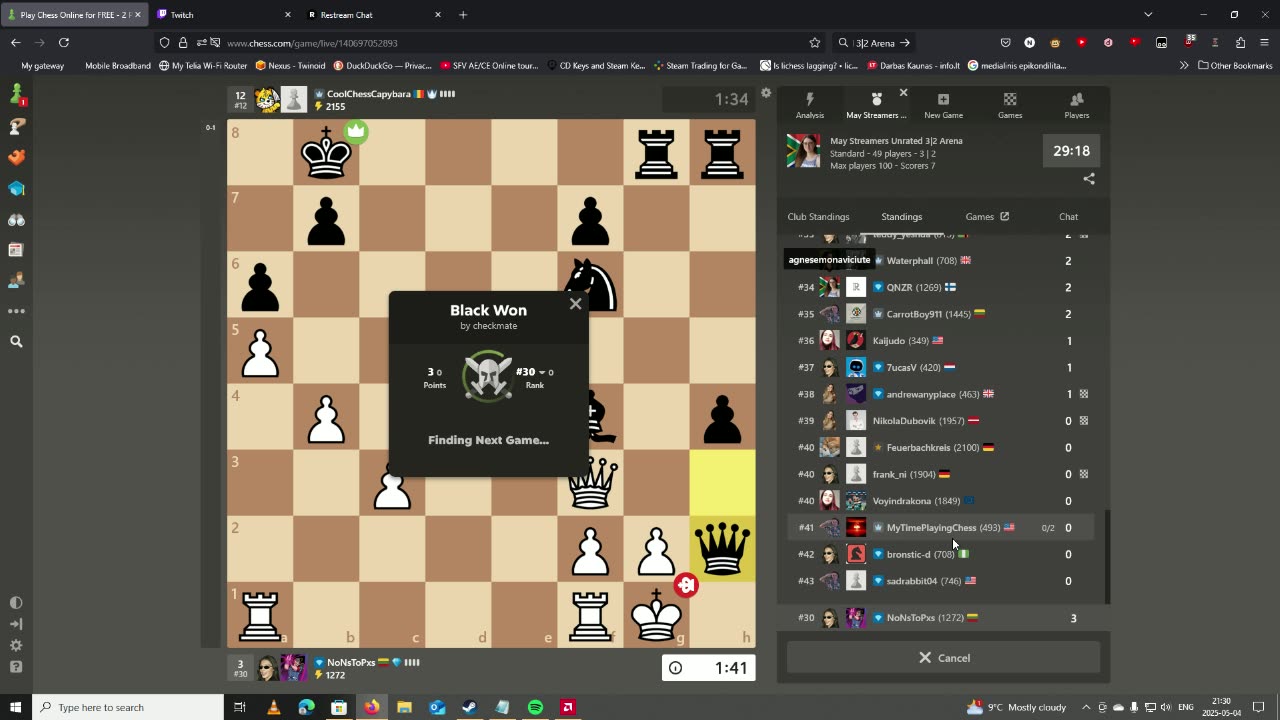Click the browser search box with 3|2 Arena
Image resolution: width=1280 pixels, height=720 pixels.
coord(874,43)
